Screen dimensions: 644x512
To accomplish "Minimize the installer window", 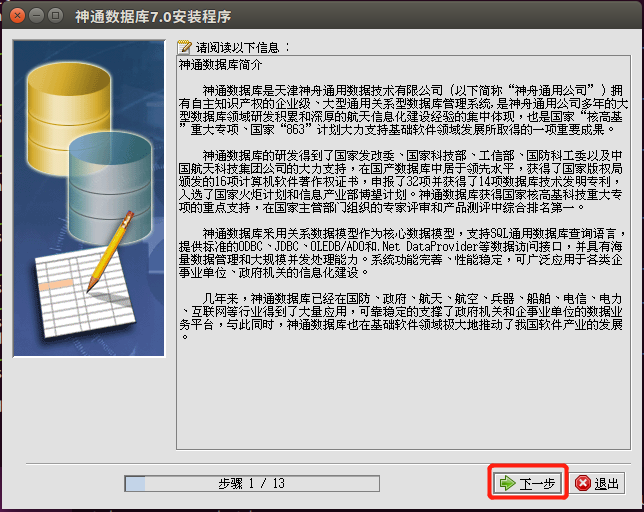I will [37, 16].
